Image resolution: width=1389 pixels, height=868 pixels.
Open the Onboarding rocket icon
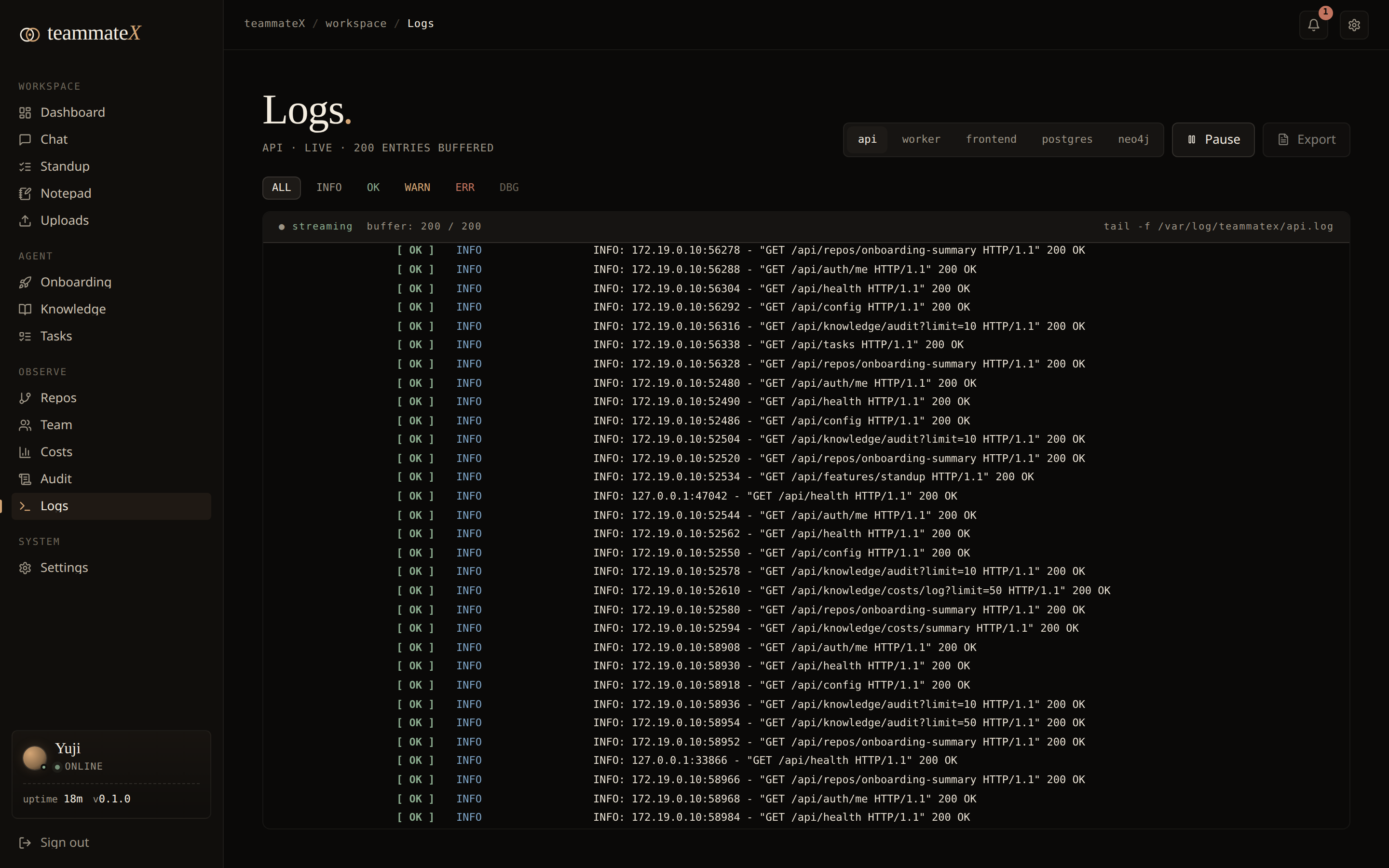pyautogui.click(x=25, y=282)
